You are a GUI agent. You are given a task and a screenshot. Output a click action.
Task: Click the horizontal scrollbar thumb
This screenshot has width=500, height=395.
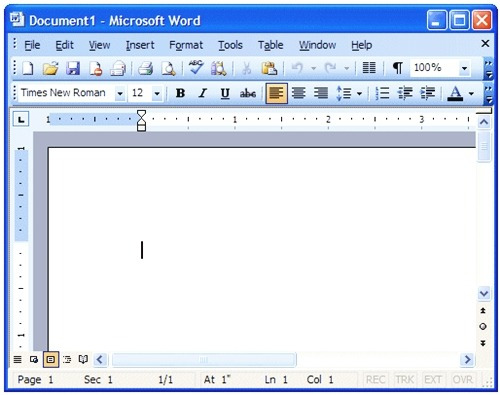tap(204, 360)
